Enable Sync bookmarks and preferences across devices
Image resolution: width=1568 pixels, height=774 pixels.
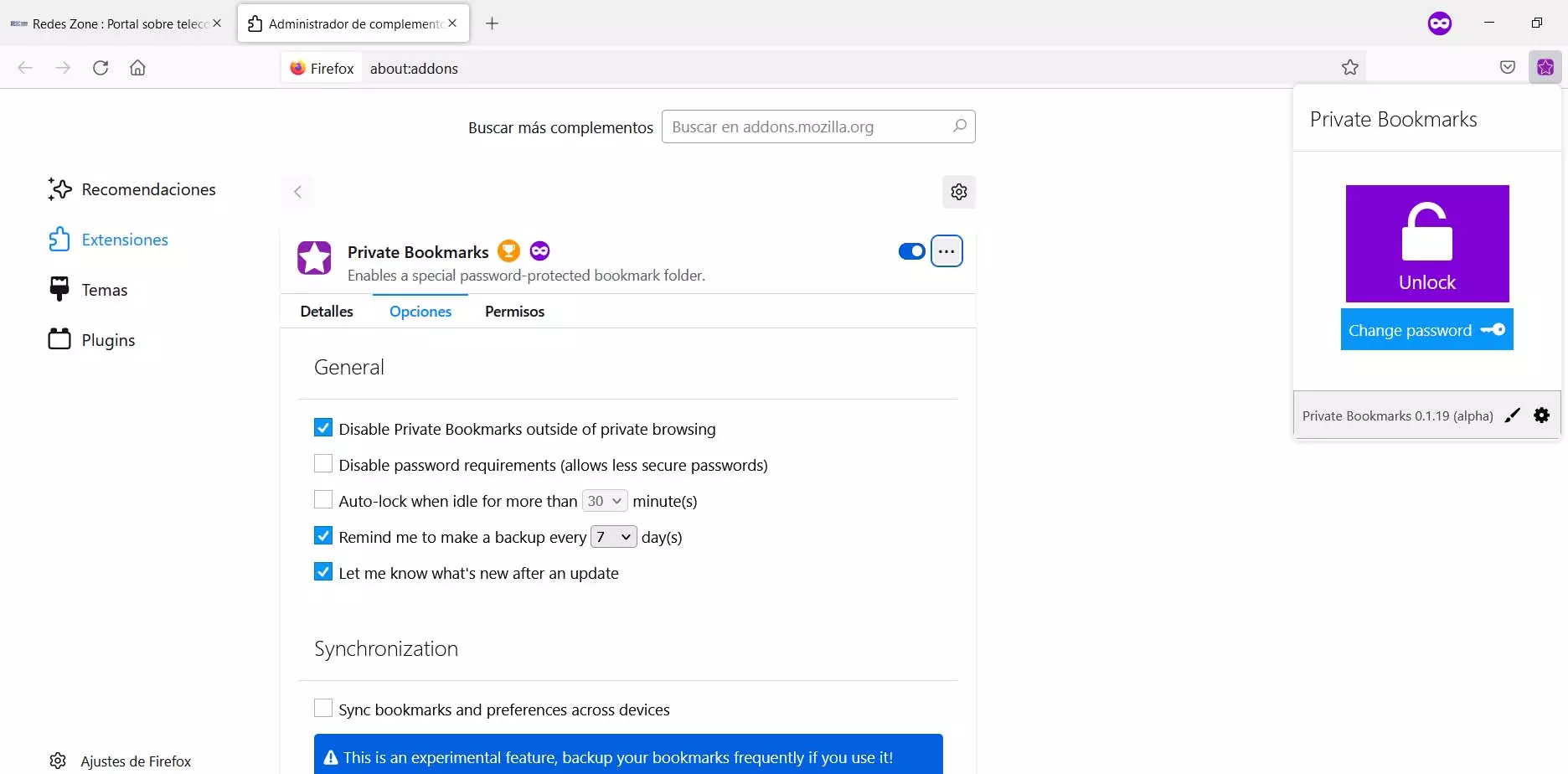click(323, 709)
